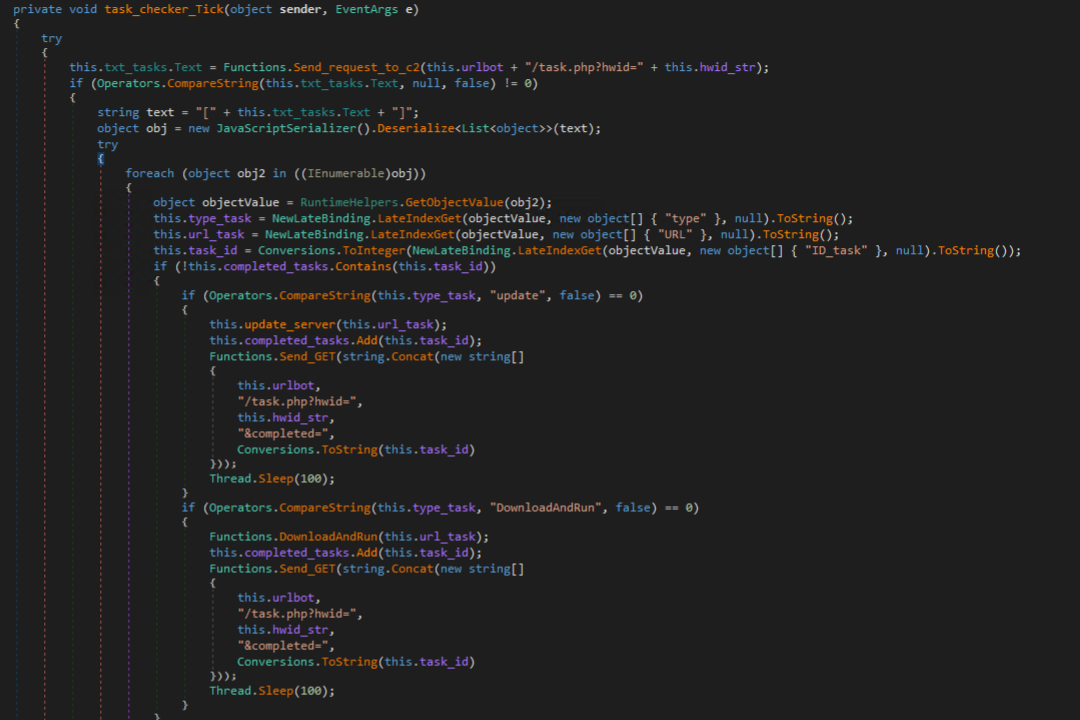1080x720 pixels.
Task: Click the IEnumerable cast type
Action: click(345, 174)
